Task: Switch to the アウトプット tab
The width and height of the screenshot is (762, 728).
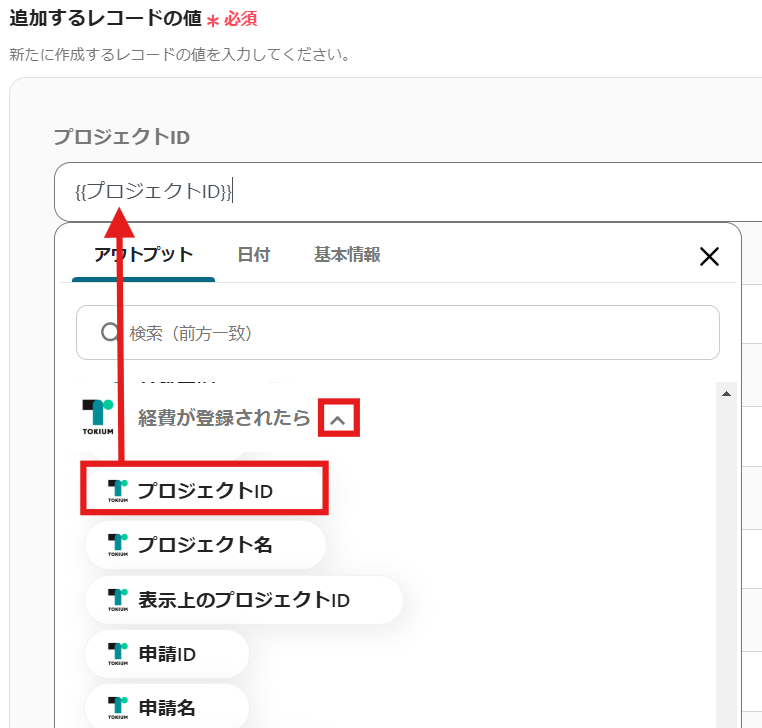Action: (x=143, y=255)
